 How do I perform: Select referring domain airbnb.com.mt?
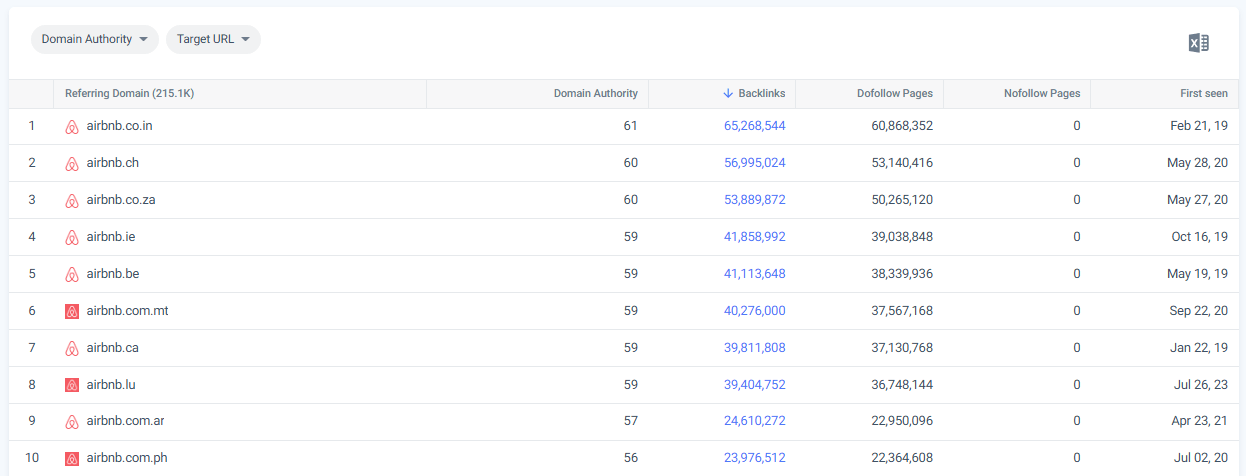pos(128,311)
